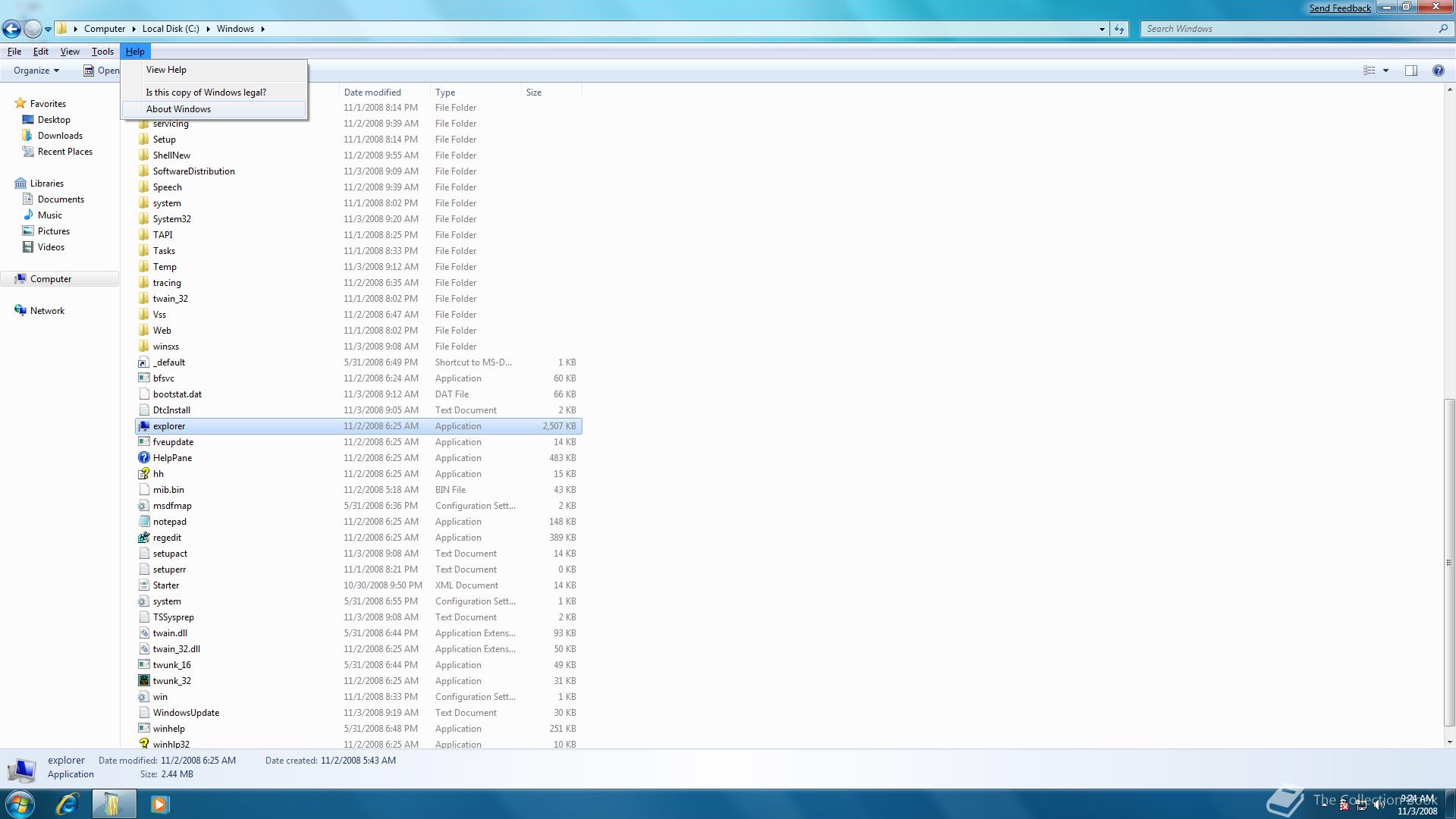Open Music library
Viewport: 1456px width, 819px height.
pos(50,215)
